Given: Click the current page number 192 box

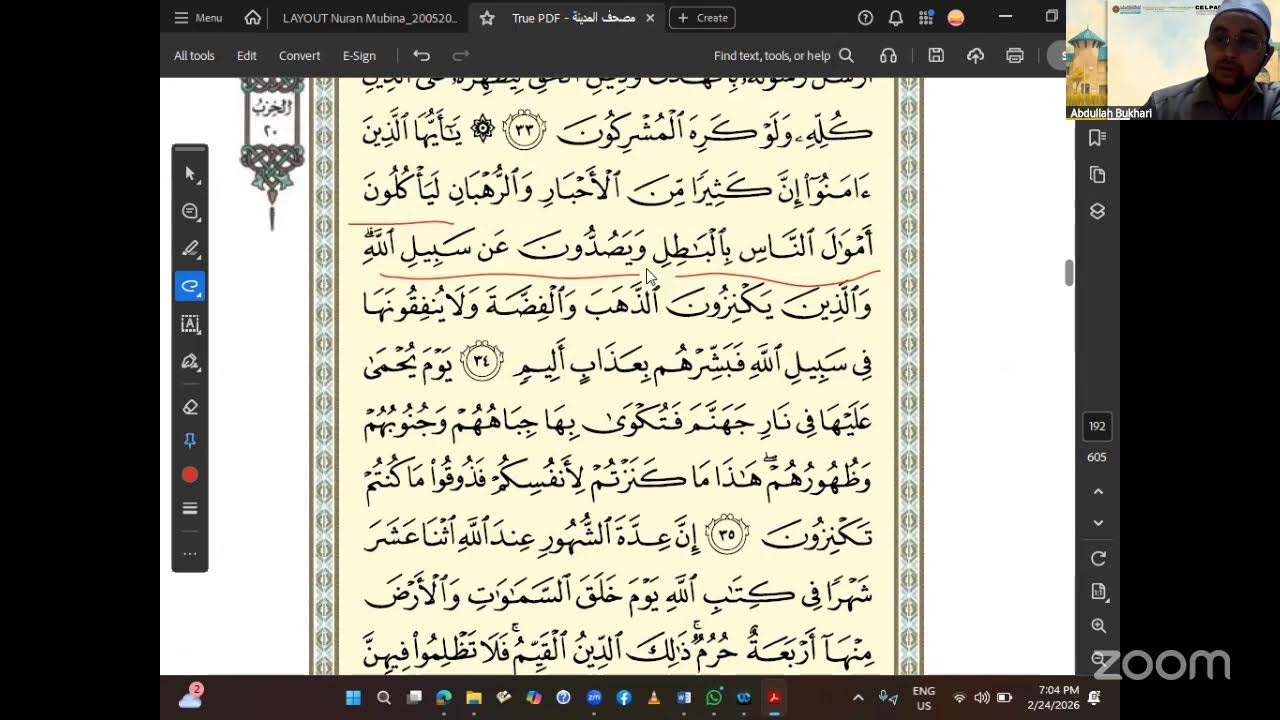Looking at the screenshot, I should 1097,426.
